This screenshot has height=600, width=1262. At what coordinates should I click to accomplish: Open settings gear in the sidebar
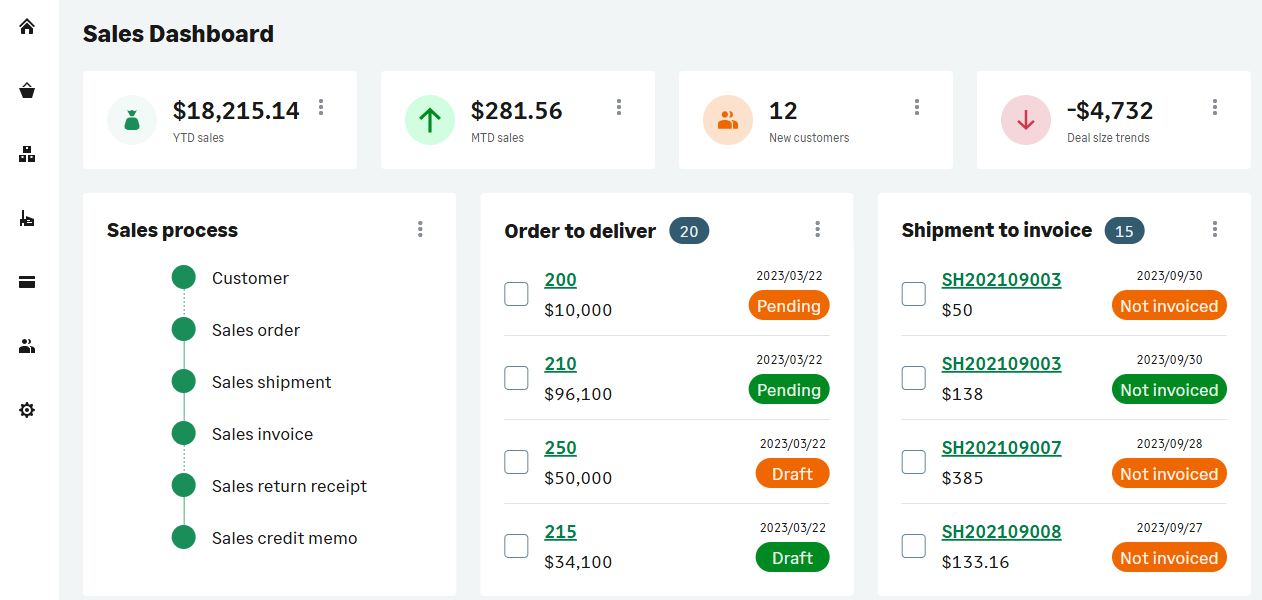pyautogui.click(x=27, y=410)
